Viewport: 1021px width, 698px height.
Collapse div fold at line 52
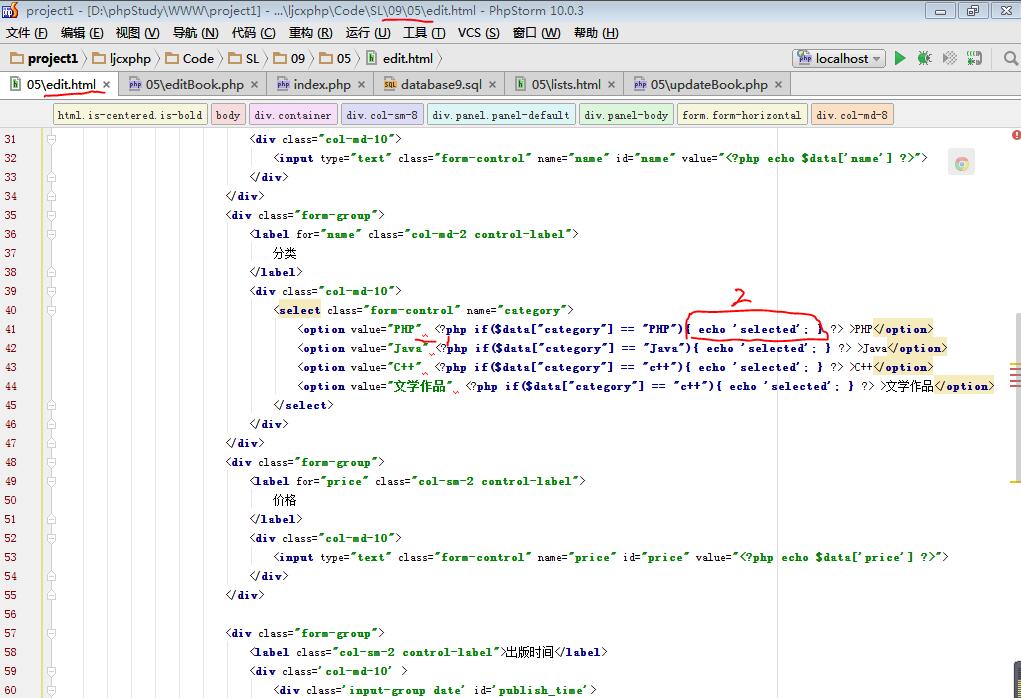[51, 538]
